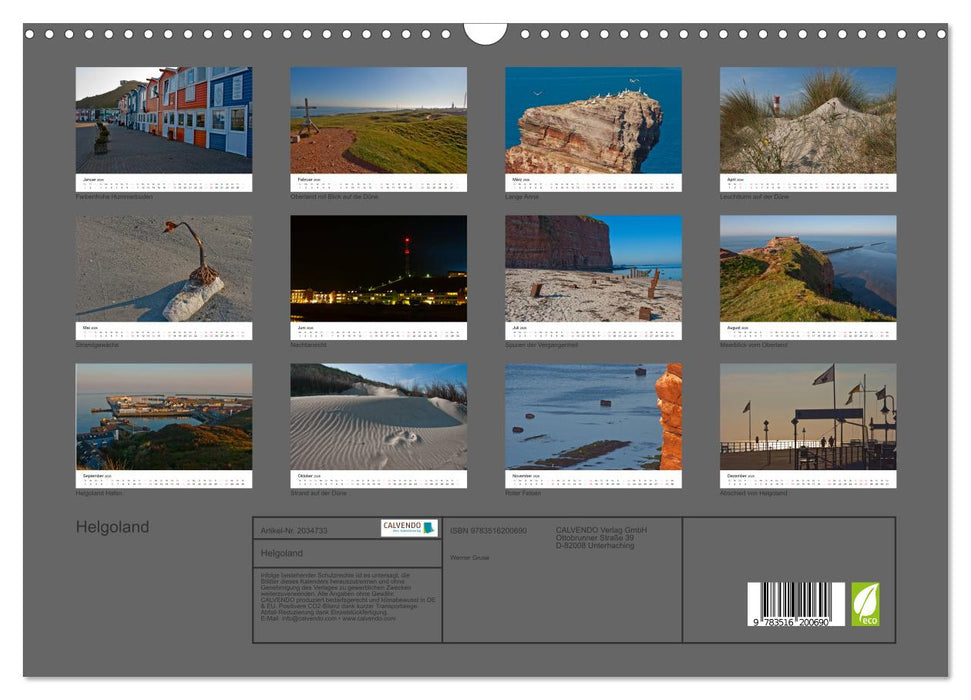Open the Strandgewächs beach plant photo
This screenshot has height=700, width=971.
pyautogui.click(x=164, y=268)
